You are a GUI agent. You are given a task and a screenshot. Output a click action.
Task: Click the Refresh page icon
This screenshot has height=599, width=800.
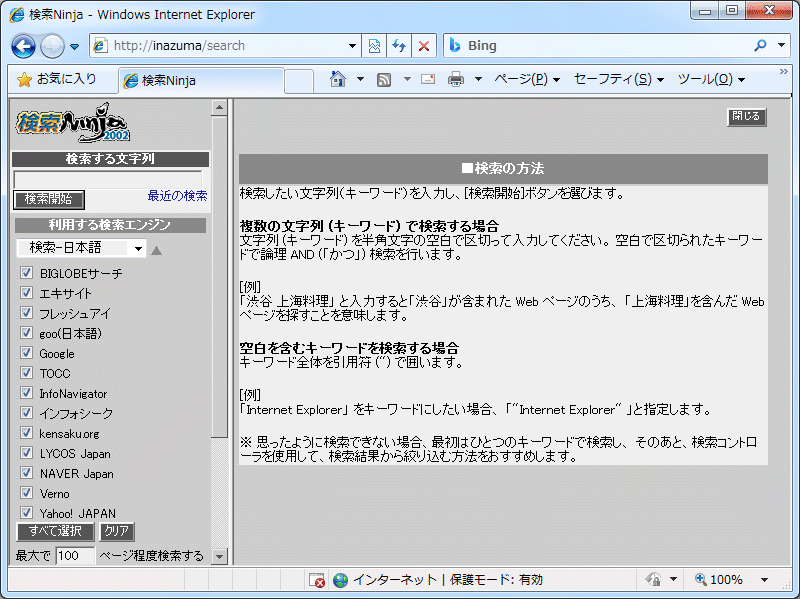(x=399, y=46)
